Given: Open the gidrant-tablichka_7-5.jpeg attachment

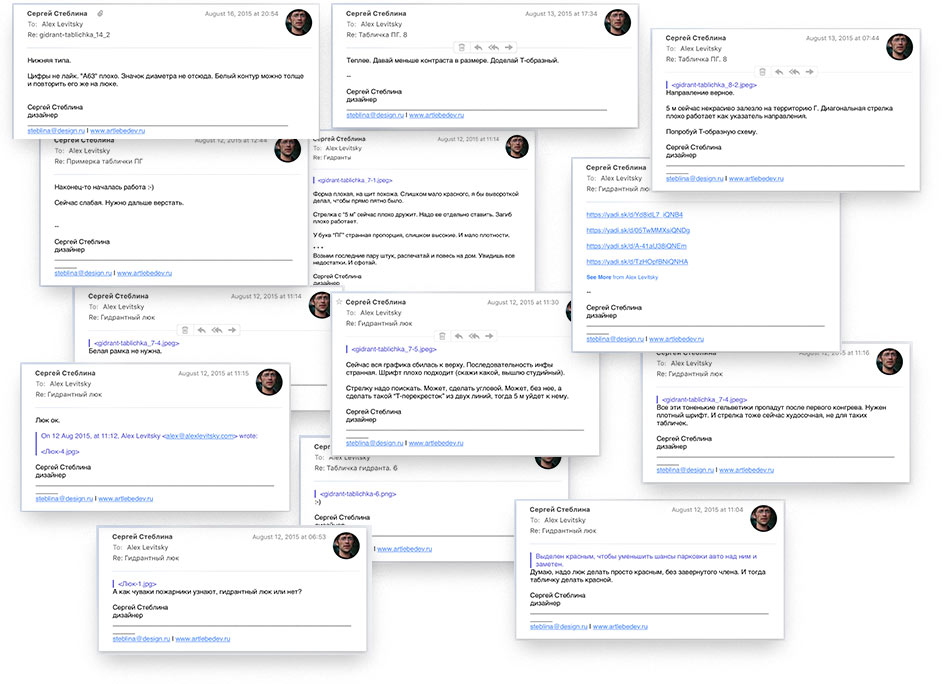Looking at the screenshot, I should (395, 349).
